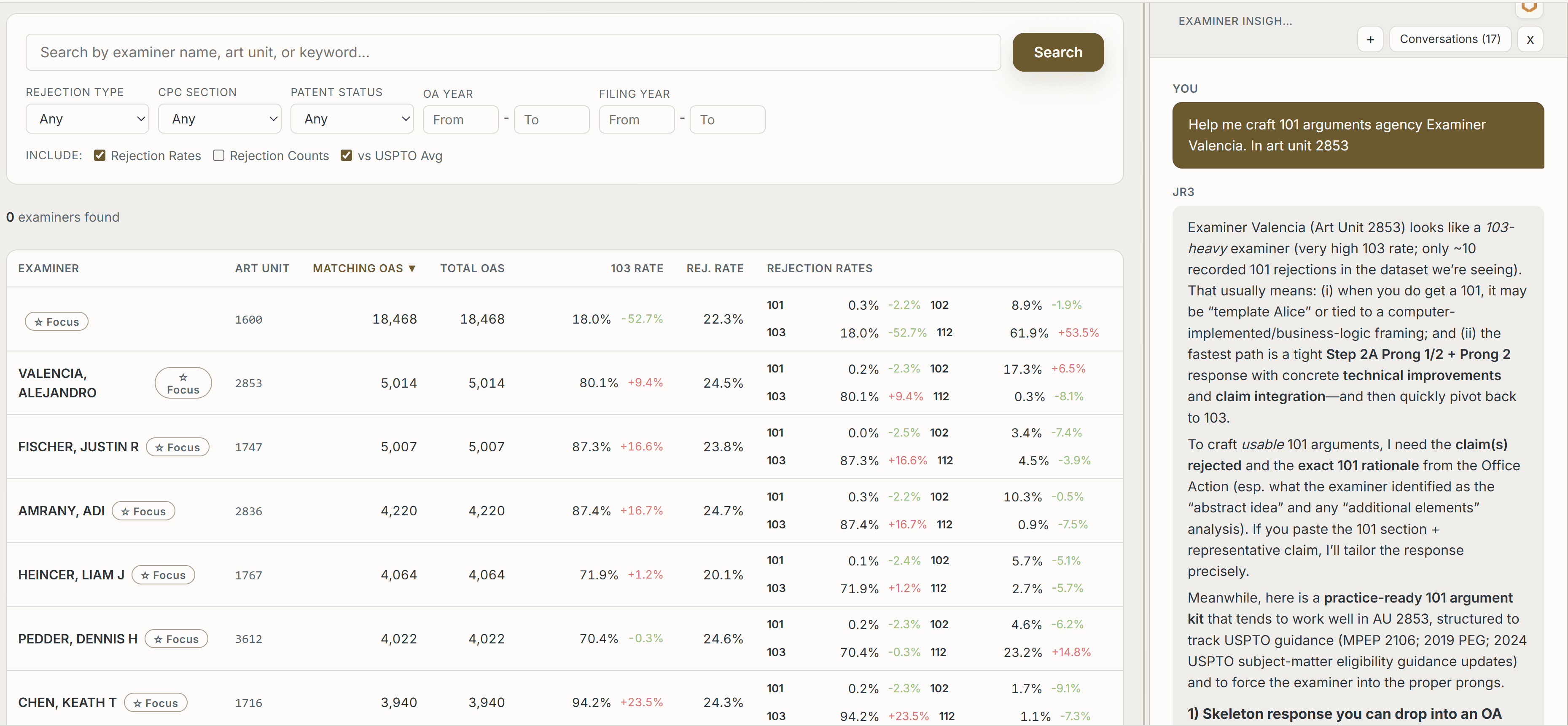The image size is (1568, 726).
Task: Click the Focus star for Chen, Keath T
Action: click(155, 703)
